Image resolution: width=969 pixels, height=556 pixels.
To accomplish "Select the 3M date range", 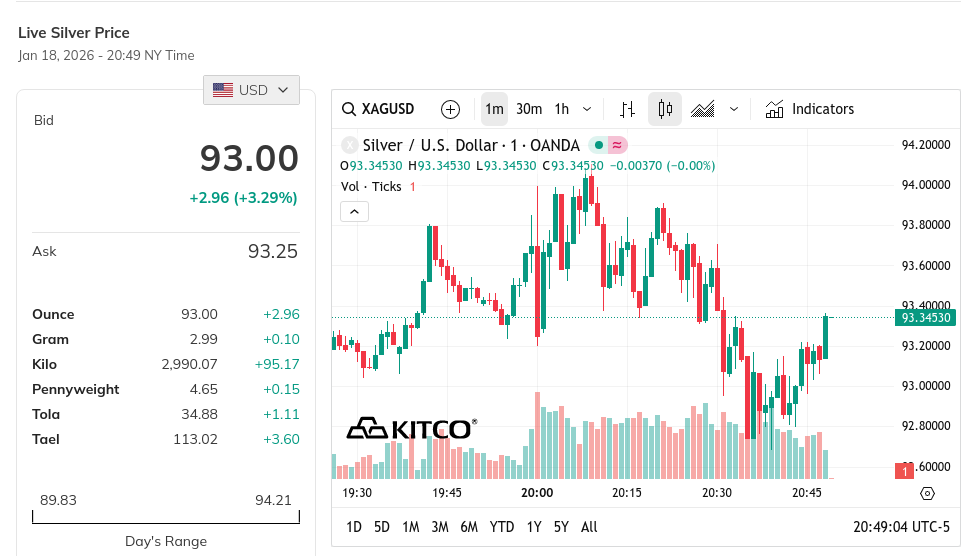I will coord(440,527).
